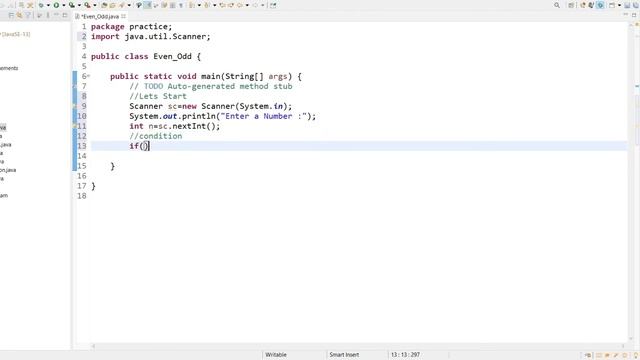Click the Open Perspective icon
640x360 pixels.
click(571, 5)
